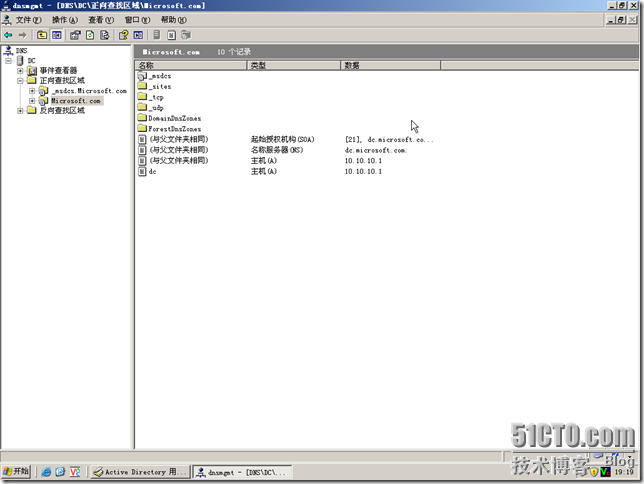Select the _sites folder in the list
This screenshot has width=644, height=484.
click(x=154, y=87)
